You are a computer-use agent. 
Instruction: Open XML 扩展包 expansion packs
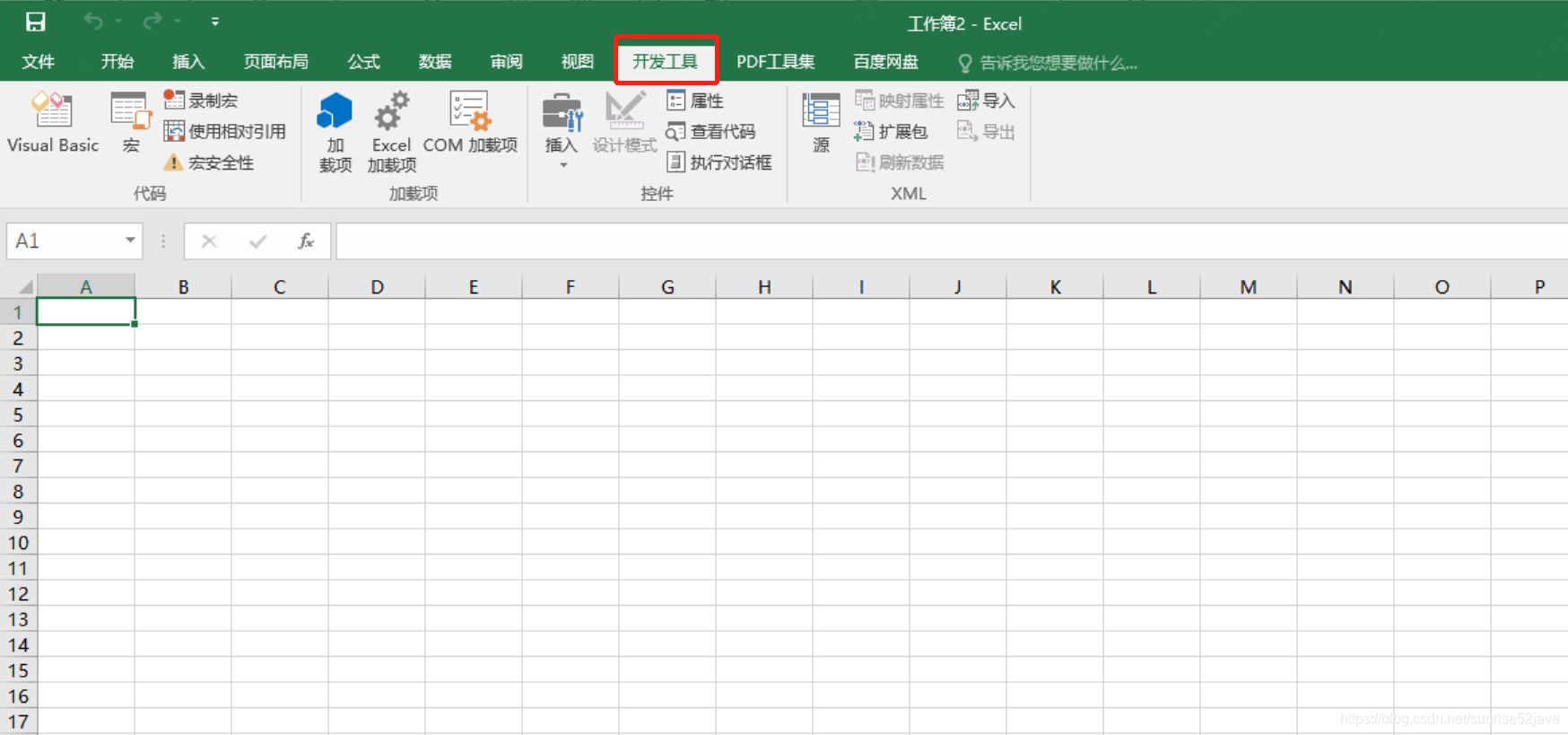[891, 131]
